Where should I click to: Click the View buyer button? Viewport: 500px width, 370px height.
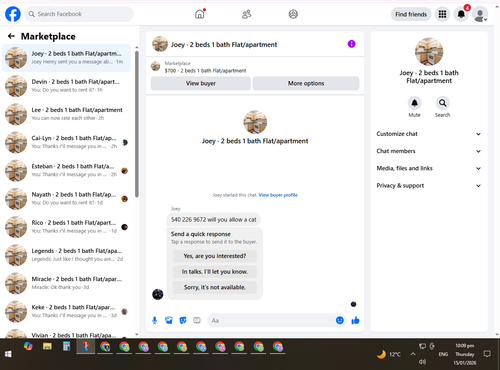pos(201,83)
